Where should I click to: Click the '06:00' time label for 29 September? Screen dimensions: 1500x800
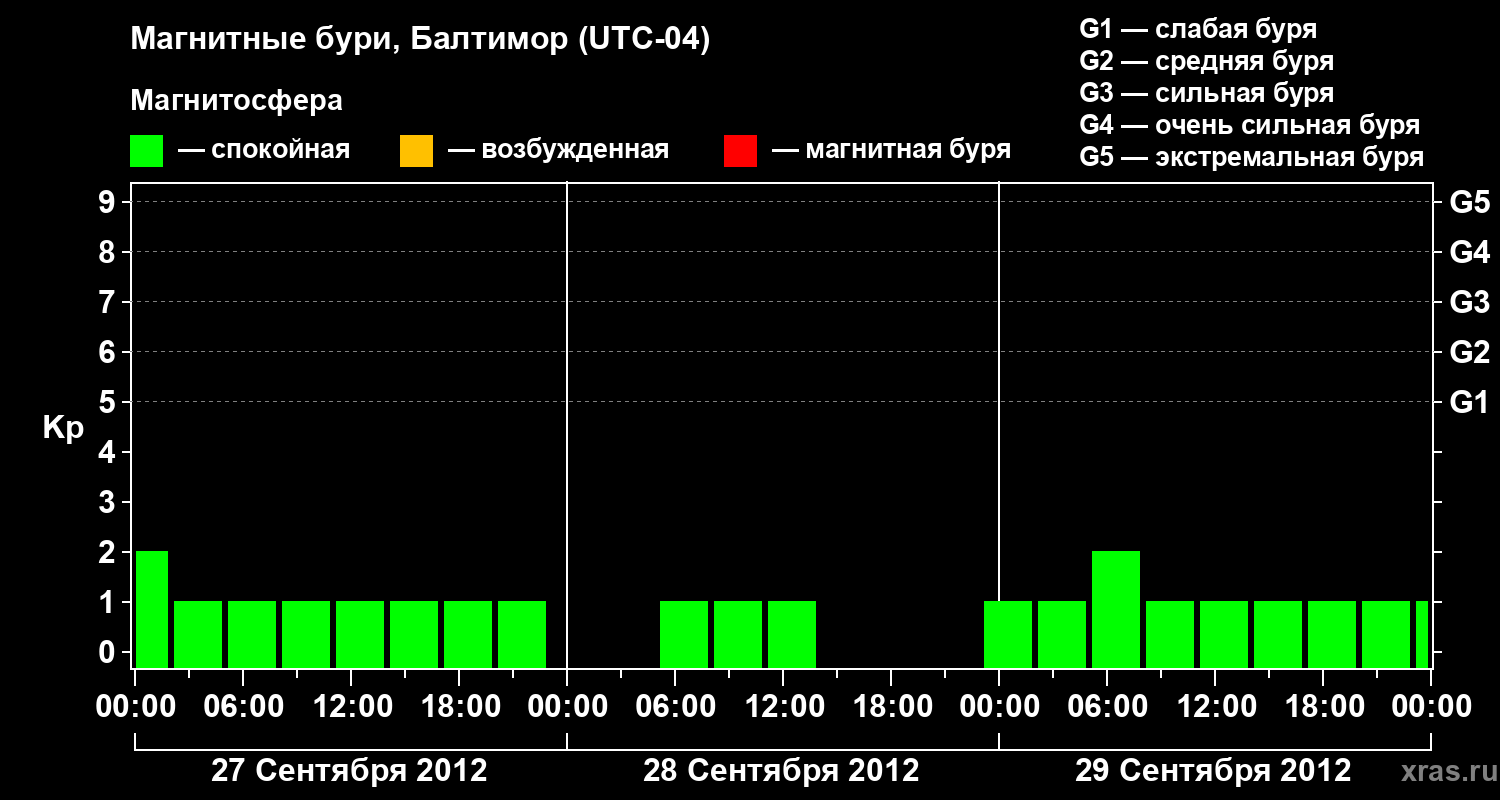(x=1107, y=707)
